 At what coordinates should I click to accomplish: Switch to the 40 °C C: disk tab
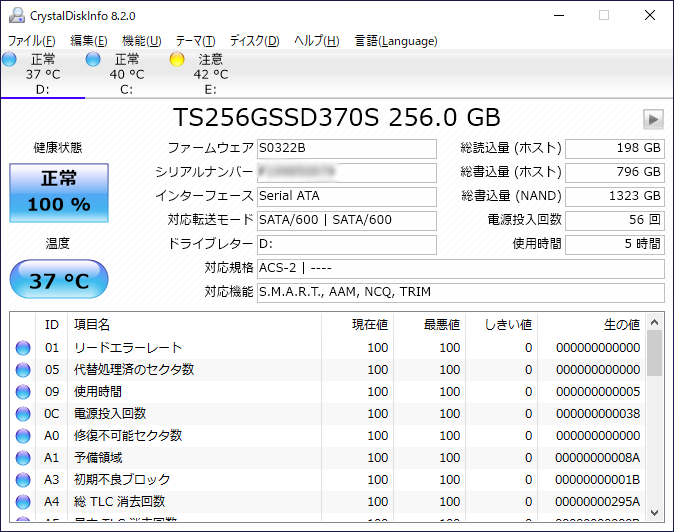point(126,74)
